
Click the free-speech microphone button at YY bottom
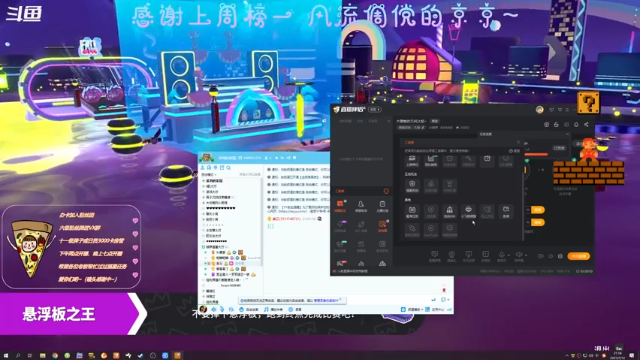pyautogui.click(x=249, y=310)
